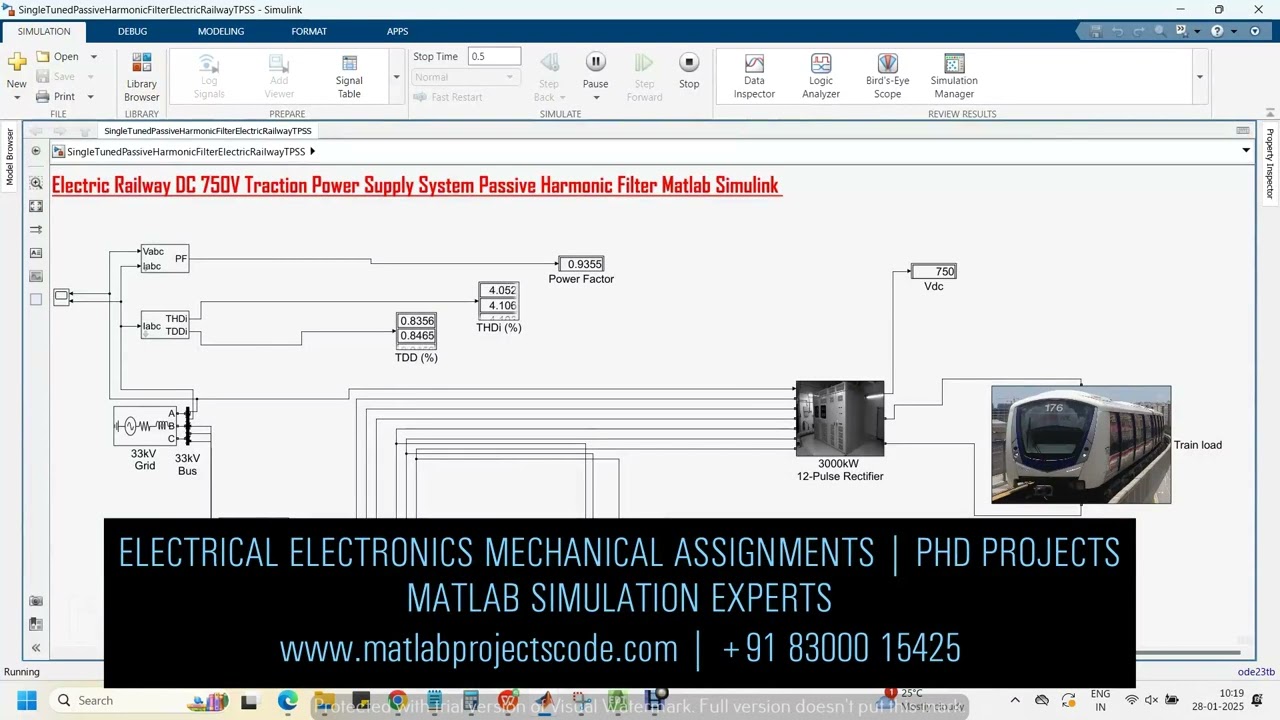The width and height of the screenshot is (1280, 720).
Task: Click the ode23tb solver status text
Action: [1257, 672]
